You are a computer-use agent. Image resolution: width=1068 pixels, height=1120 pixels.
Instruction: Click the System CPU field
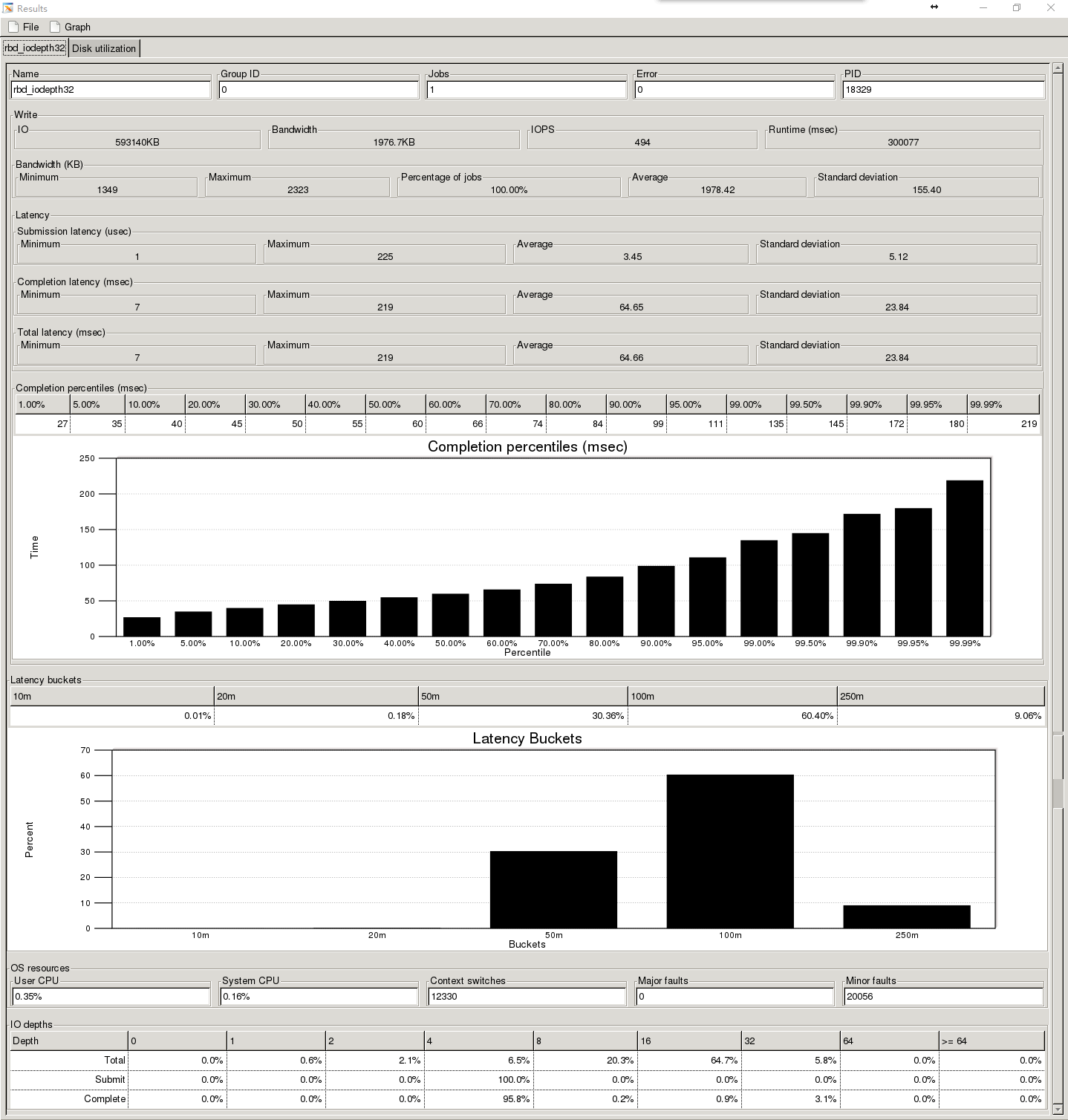(319, 996)
